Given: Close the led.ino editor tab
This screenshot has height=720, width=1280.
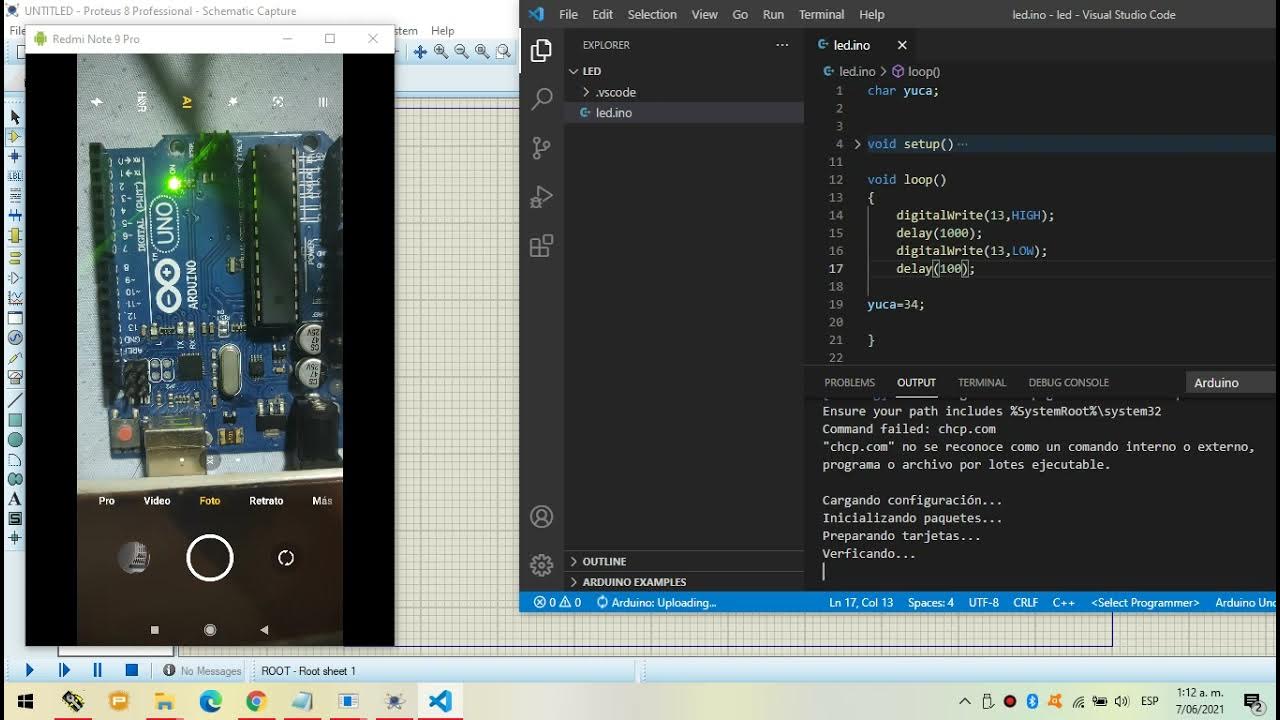Looking at the screenshot, I should tap(902, 45).
